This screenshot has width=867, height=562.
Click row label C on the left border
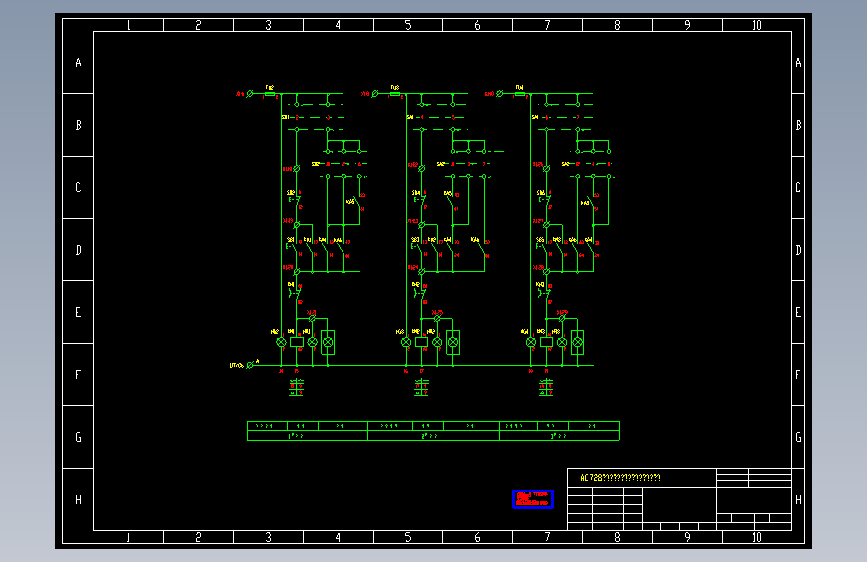79,187
